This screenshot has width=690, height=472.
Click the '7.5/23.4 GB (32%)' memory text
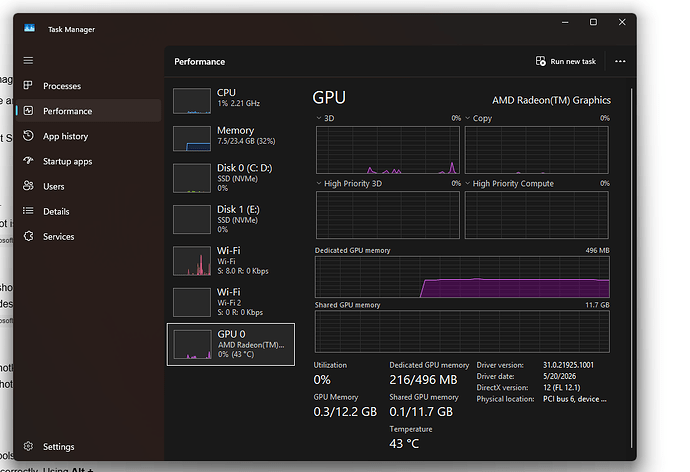pyautogui.click(x=246, y=141)
